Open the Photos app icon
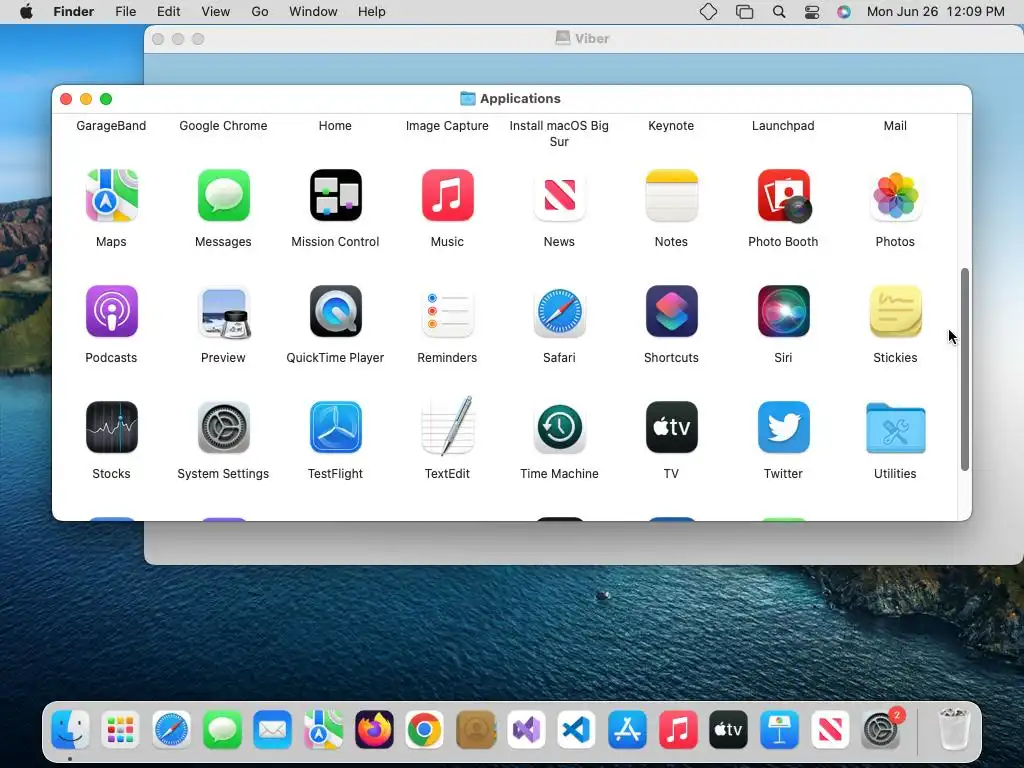 tap(895, 195)
